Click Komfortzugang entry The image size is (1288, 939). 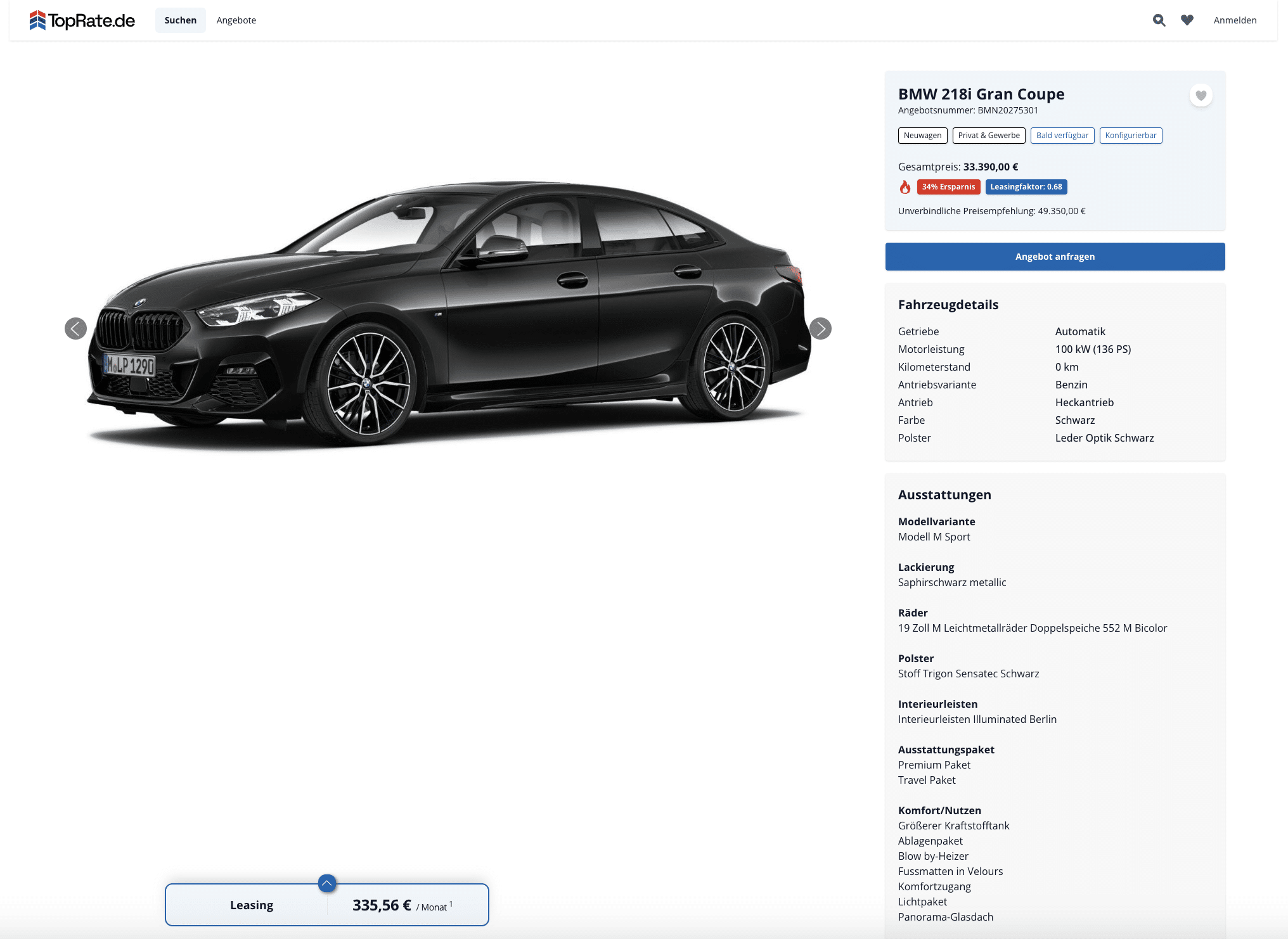(x=934, y=886)
